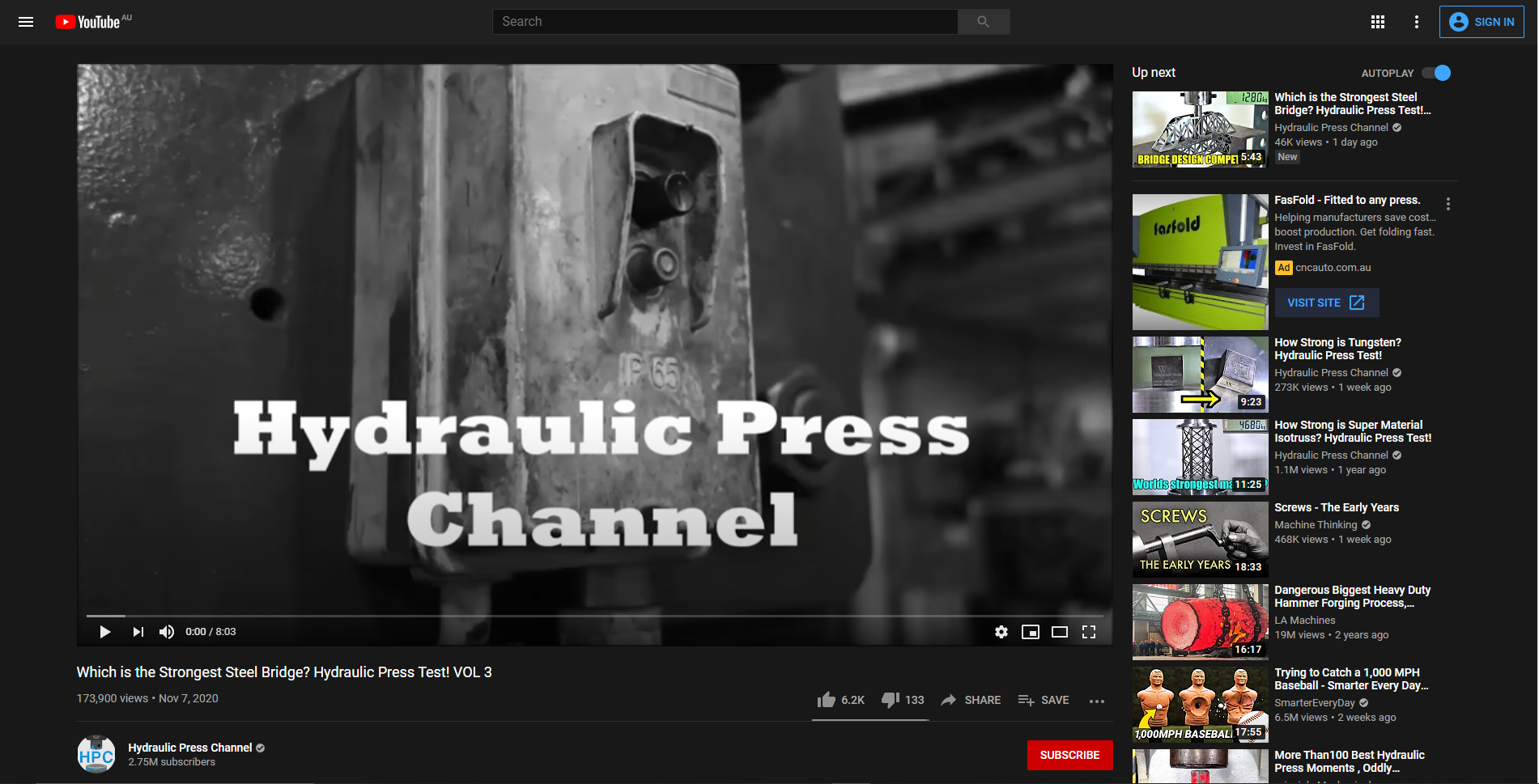Enable miniplayer mode
The image size is (1539, 784).
1031,632
